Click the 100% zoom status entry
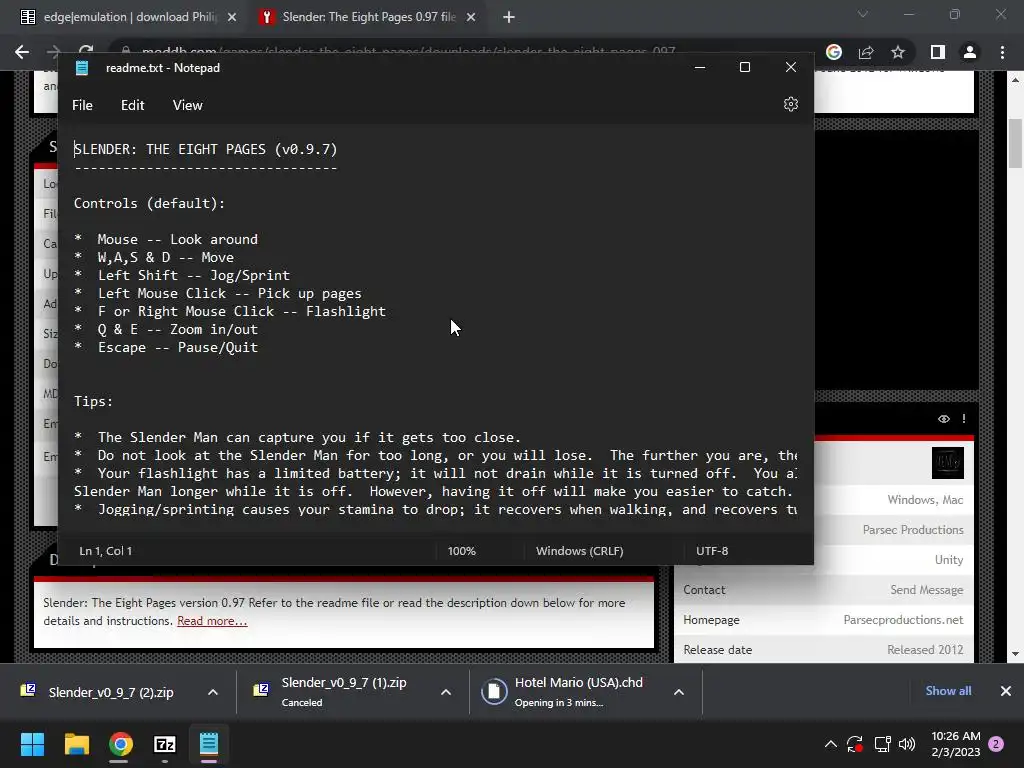This screenshot has width=1024, height=768. [x=462, y=551]
